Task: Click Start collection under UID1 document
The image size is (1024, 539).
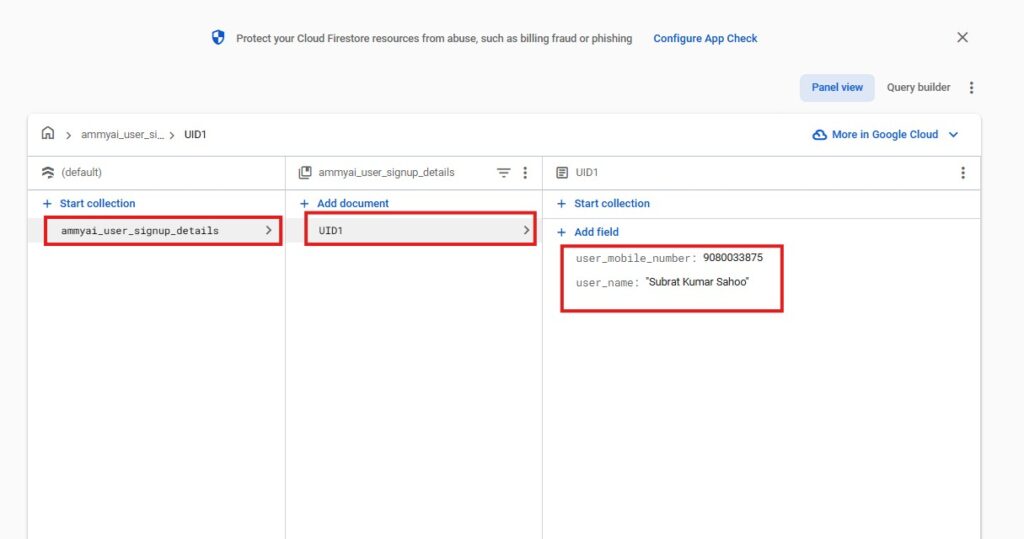Action: click(611, 203)
